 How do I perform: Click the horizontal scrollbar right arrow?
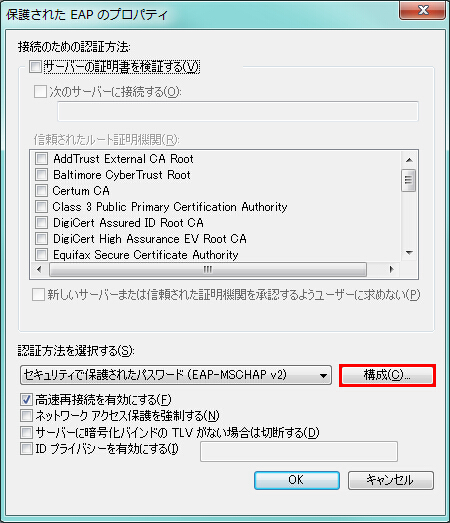pos(392,270)
